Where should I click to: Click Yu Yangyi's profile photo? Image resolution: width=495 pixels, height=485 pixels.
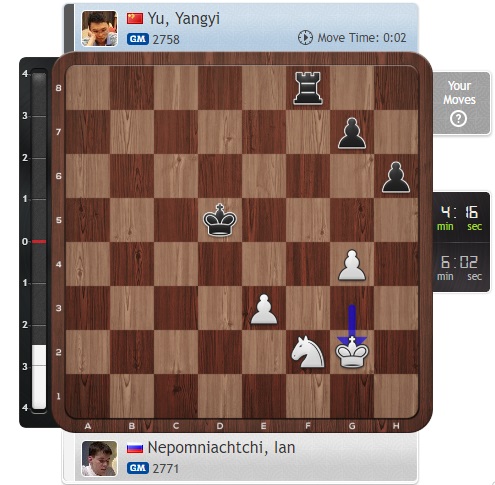point(100,29)
